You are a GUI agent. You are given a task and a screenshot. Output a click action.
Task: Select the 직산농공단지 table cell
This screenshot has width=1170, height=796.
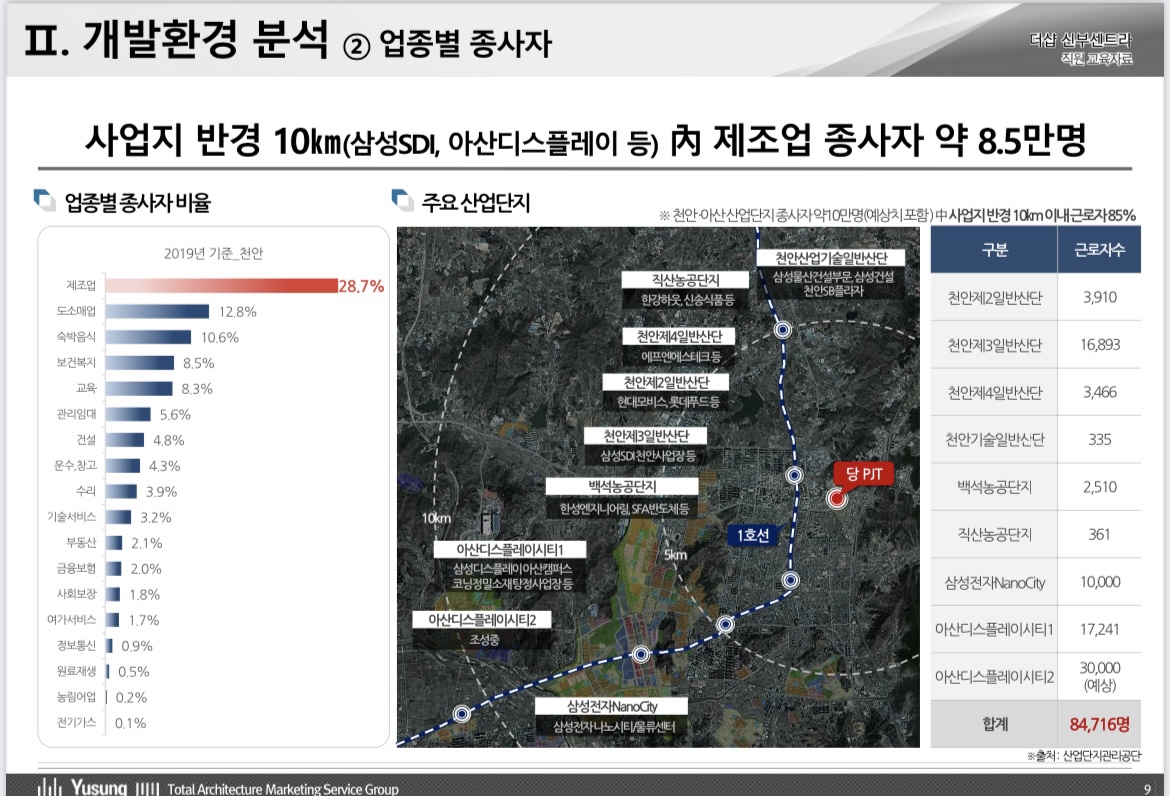(x=994, y=534)
